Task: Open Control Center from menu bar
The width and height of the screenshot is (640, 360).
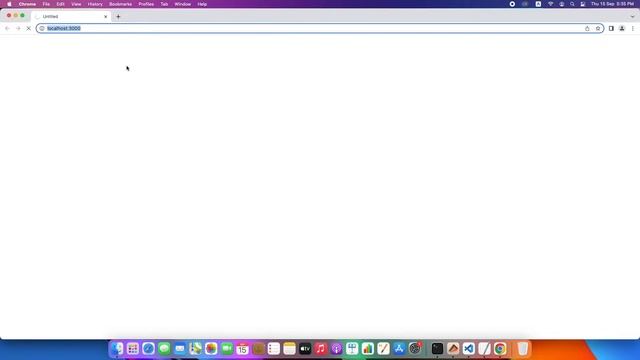Action: point(583,4)
